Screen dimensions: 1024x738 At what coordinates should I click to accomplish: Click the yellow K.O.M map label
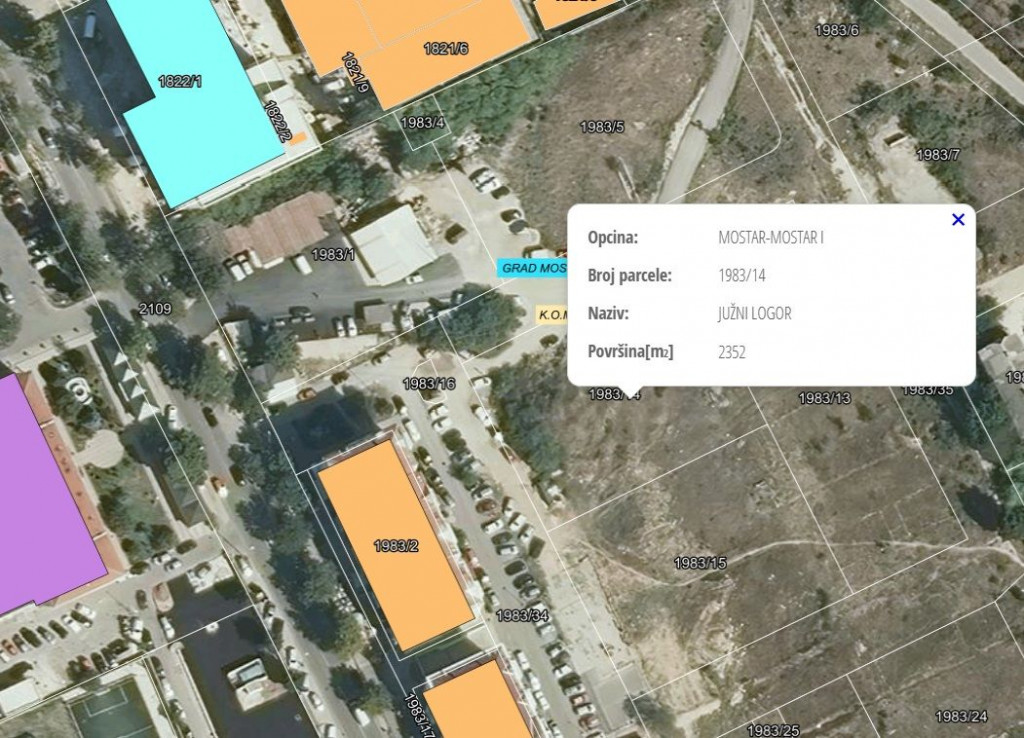click(552, 315)
